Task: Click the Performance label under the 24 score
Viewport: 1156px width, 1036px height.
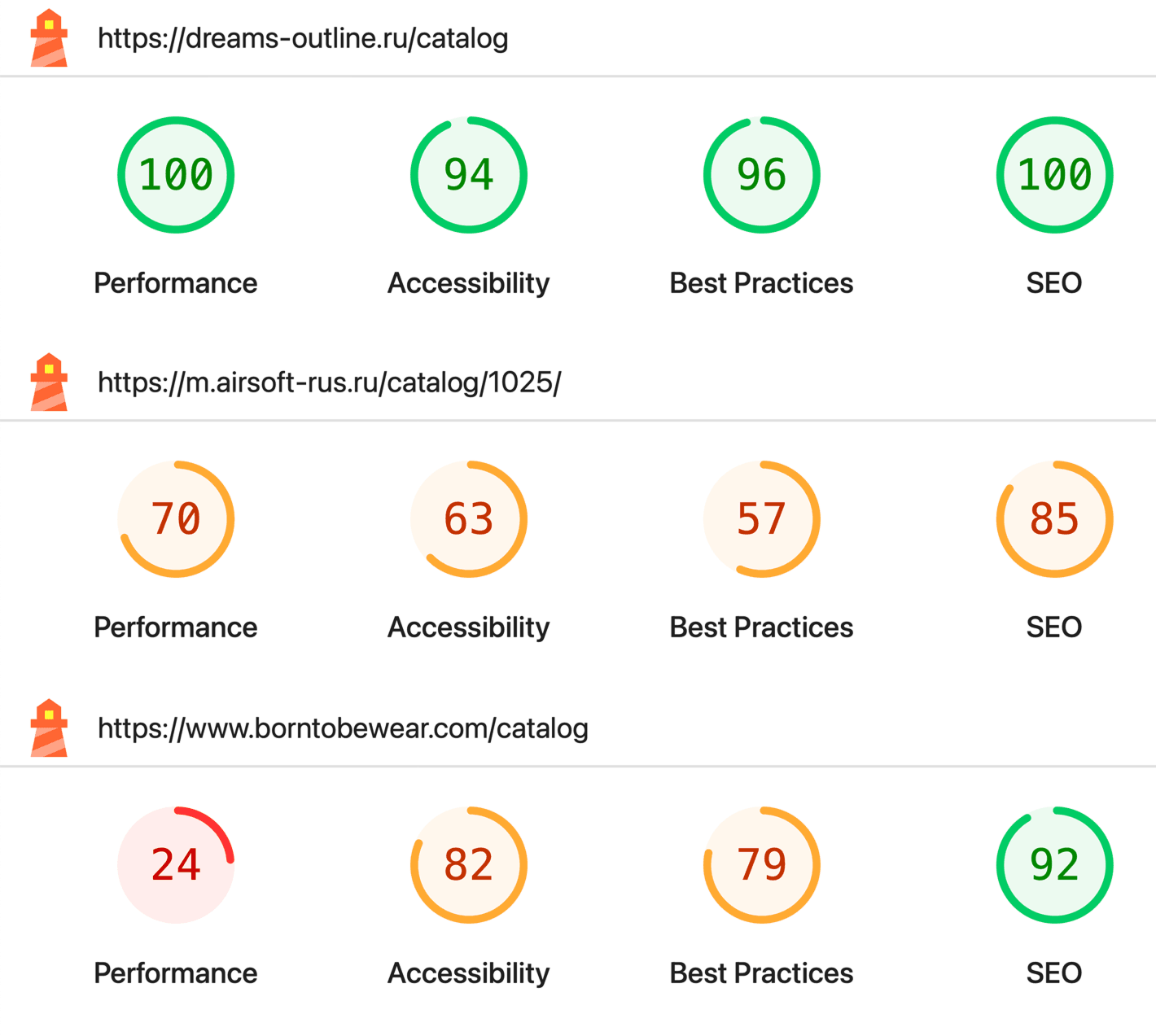Action: tap(176, 973)
